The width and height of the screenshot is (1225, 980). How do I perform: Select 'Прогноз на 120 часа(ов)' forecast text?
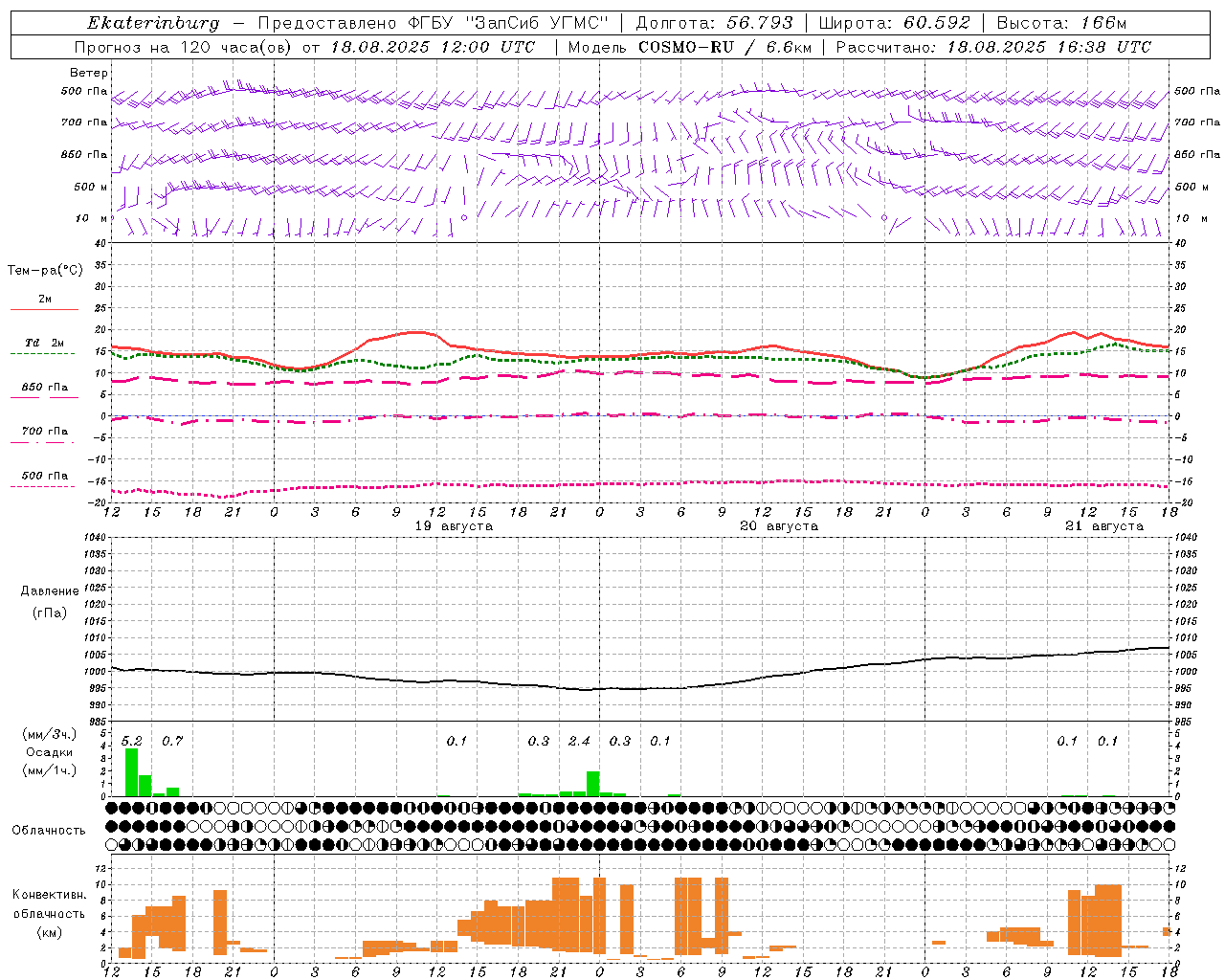click(183, 47)
